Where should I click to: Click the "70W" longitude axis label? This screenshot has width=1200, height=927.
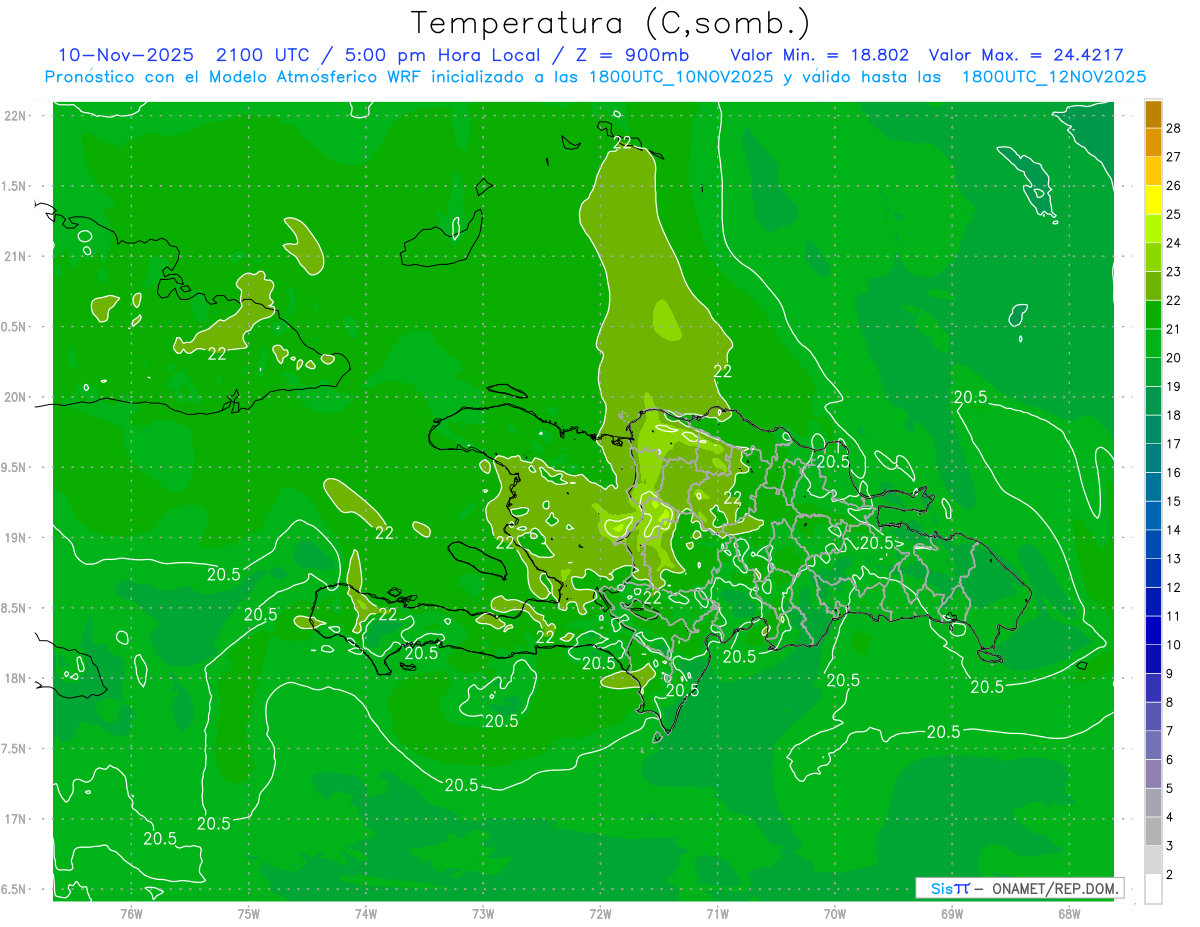point(835,913)
